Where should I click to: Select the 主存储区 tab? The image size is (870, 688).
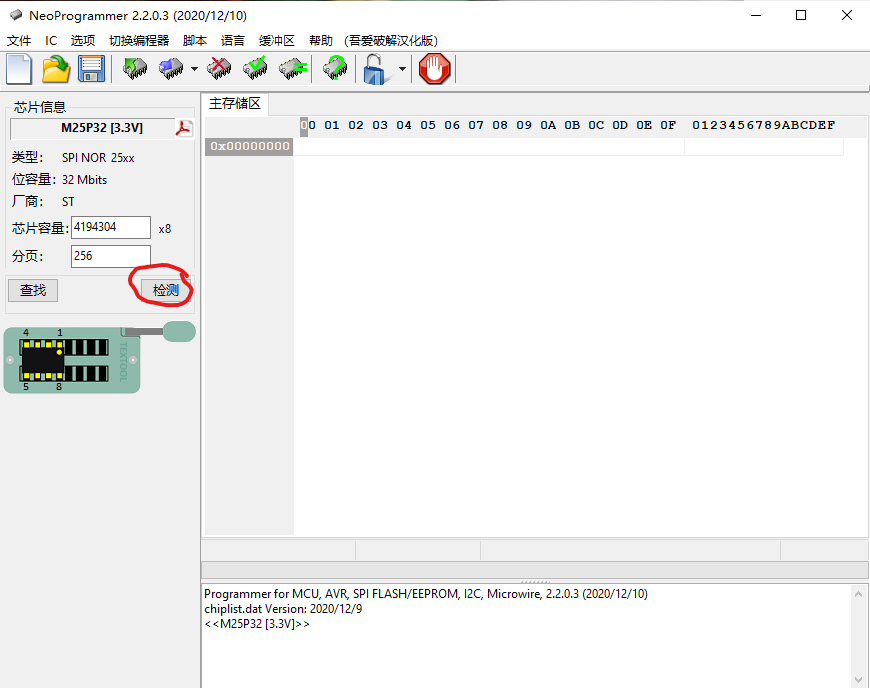pyautogui.click(x=235, y=104)
